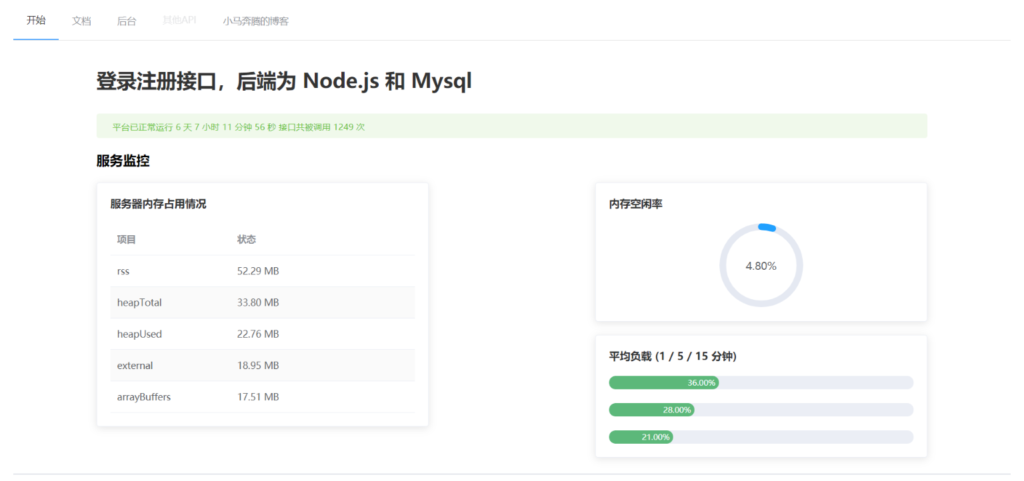Viewport: 1024px width, 481px height.
Task: Select the heapTotal table row
Action: click(262, 302)
